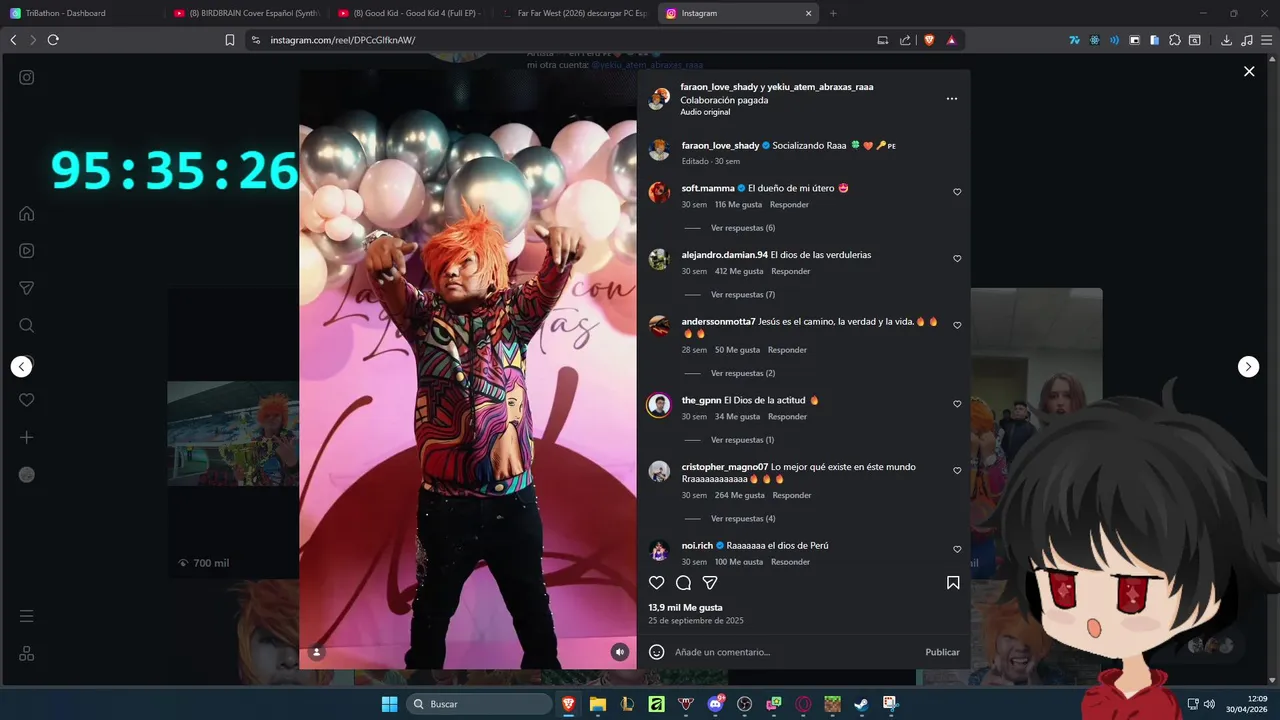Open Steam from the taskbar

coord(861,704)
